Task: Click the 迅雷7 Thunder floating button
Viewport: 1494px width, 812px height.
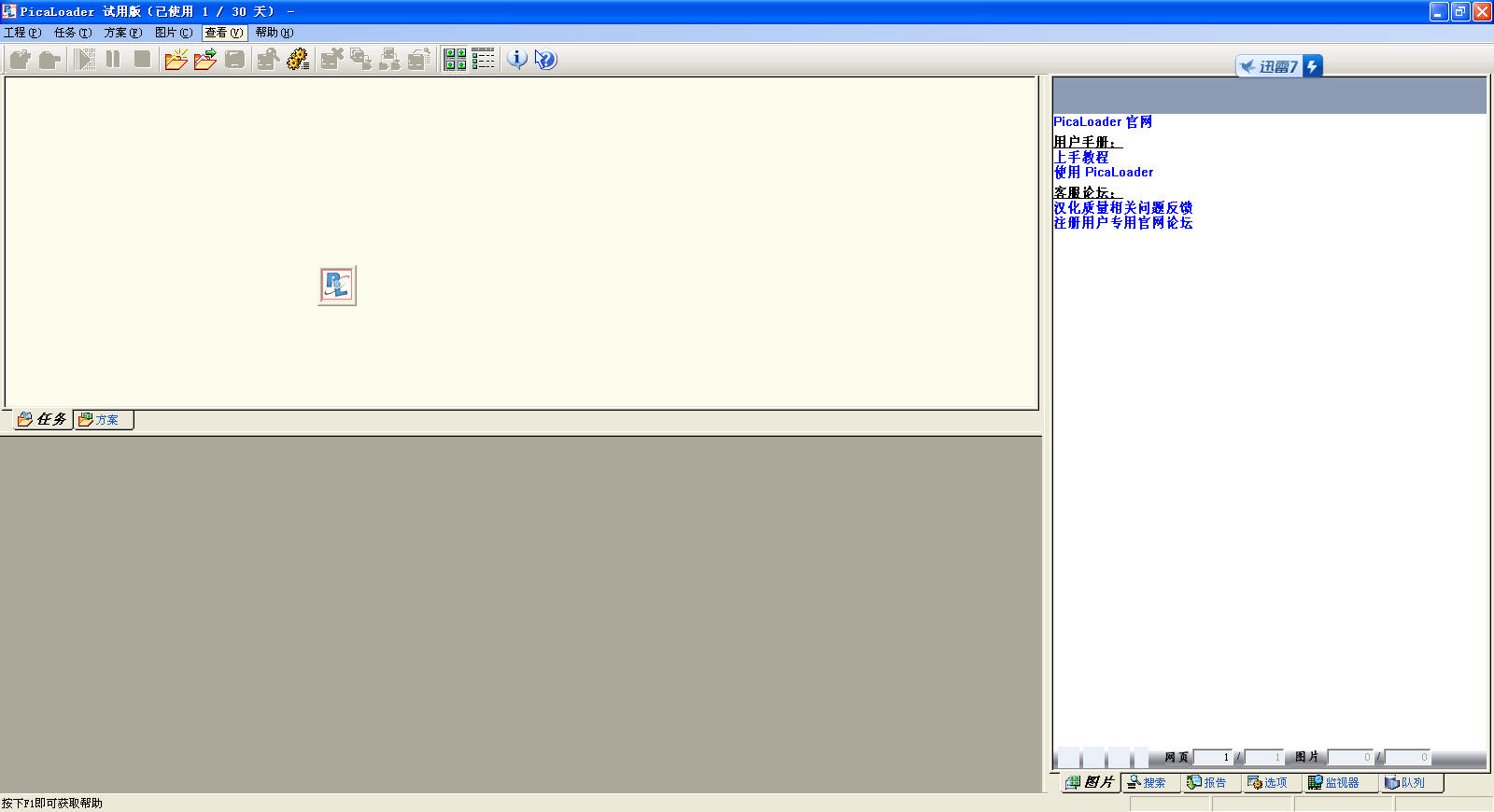Action: tap(1279, 66)
